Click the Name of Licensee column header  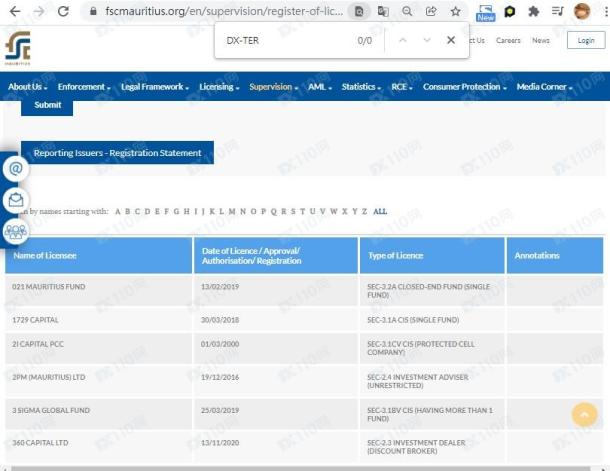[98, 256]
